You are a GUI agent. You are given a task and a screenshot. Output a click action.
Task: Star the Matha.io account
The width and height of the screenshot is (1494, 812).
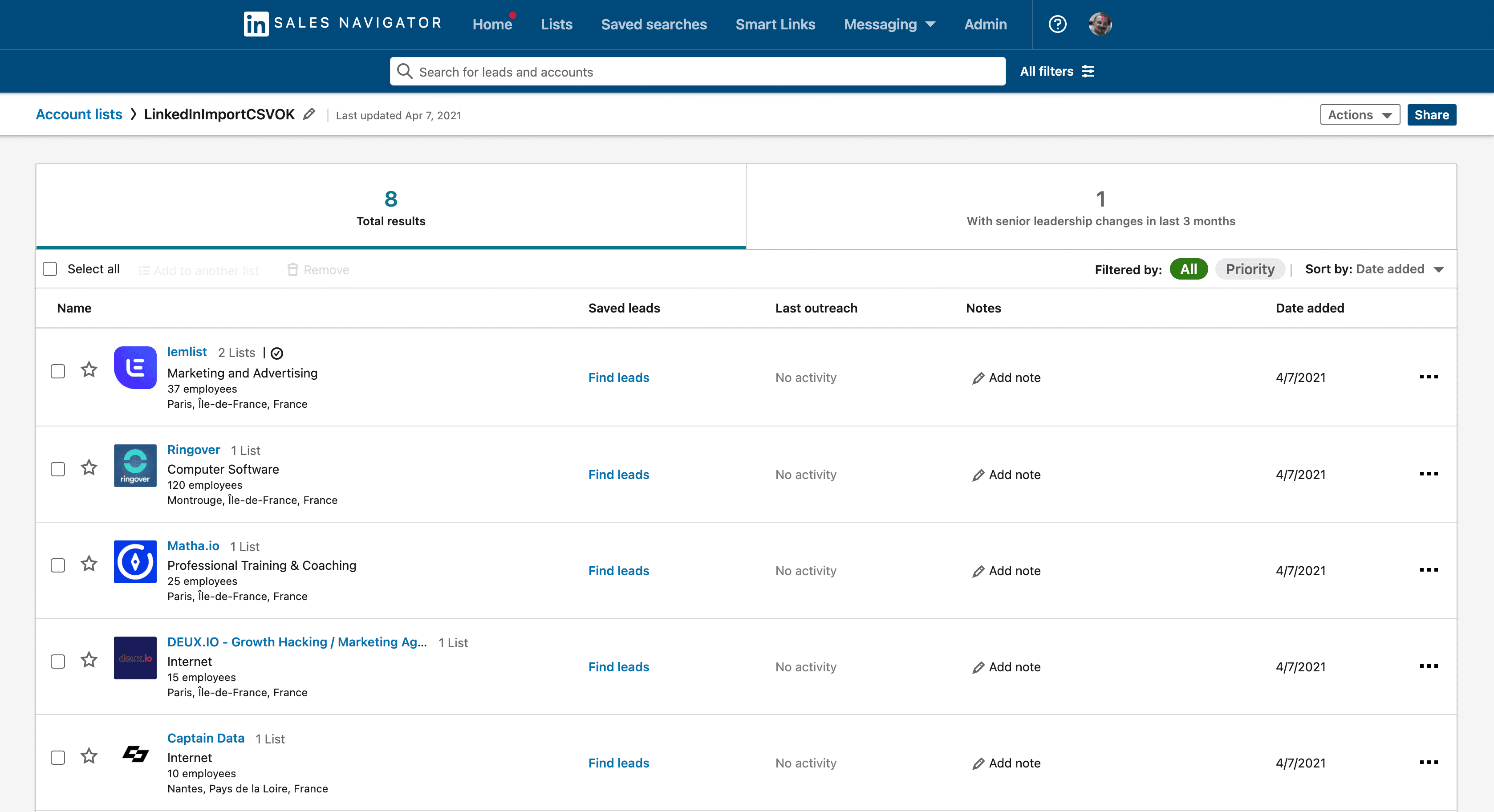[89, 564]
